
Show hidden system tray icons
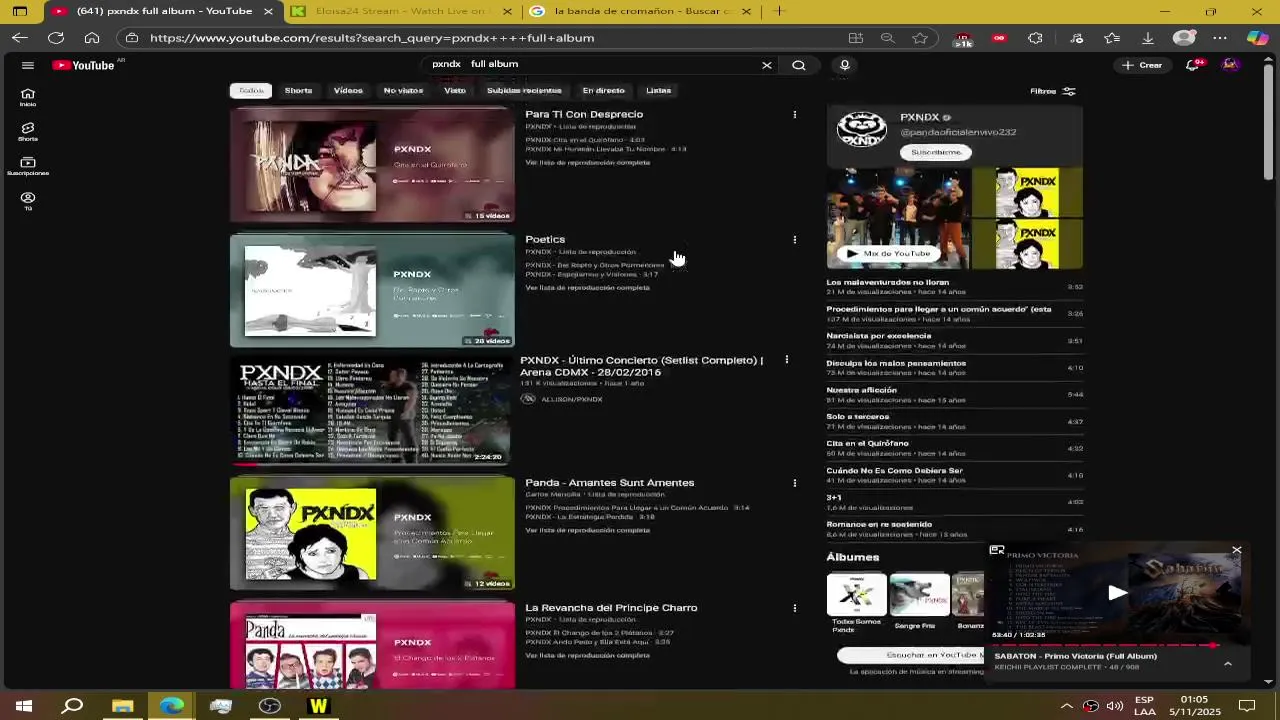point(1067,706)
